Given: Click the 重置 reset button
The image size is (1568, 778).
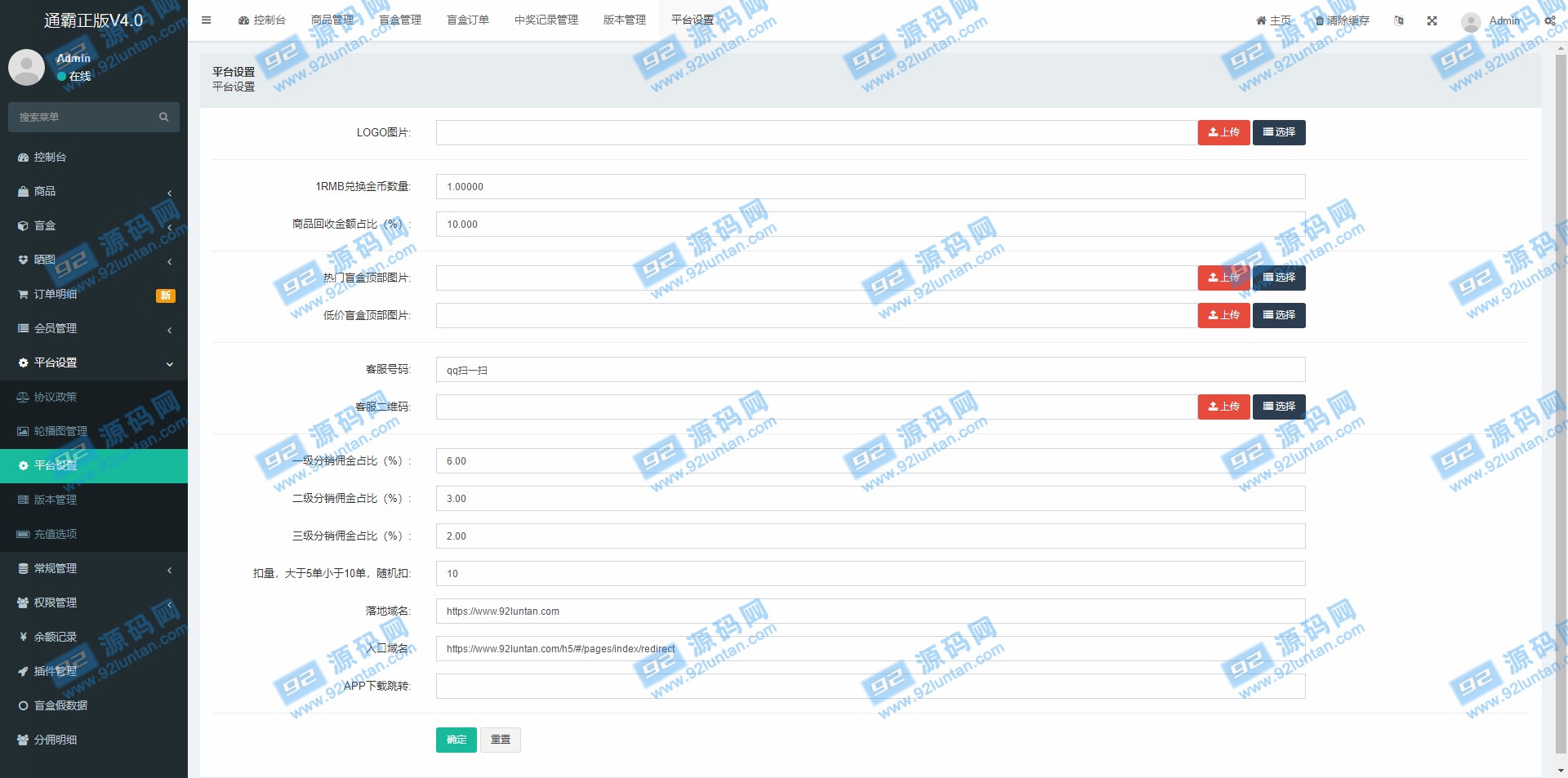Looking at the screenshot, I should point(501,740).
